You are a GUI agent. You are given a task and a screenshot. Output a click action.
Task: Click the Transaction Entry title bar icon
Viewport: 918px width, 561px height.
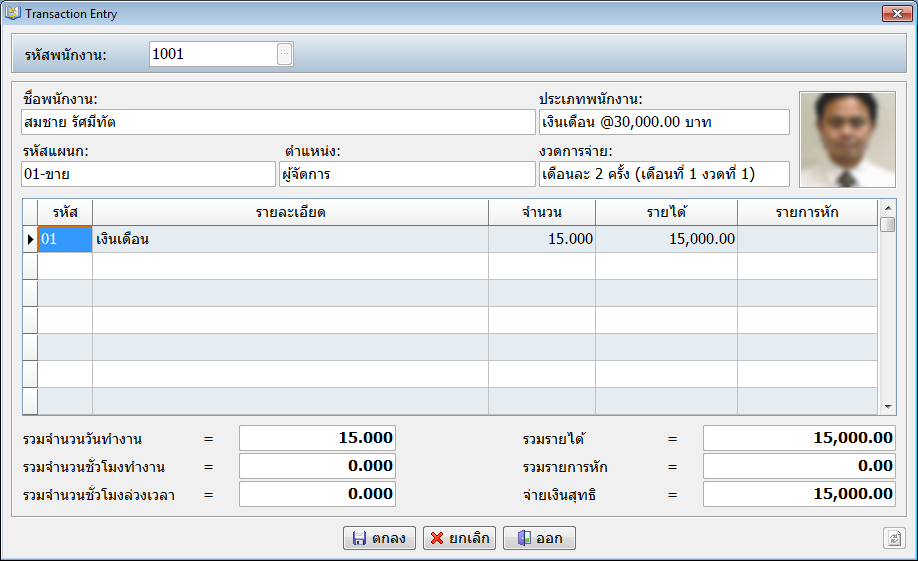coord(12,13)
